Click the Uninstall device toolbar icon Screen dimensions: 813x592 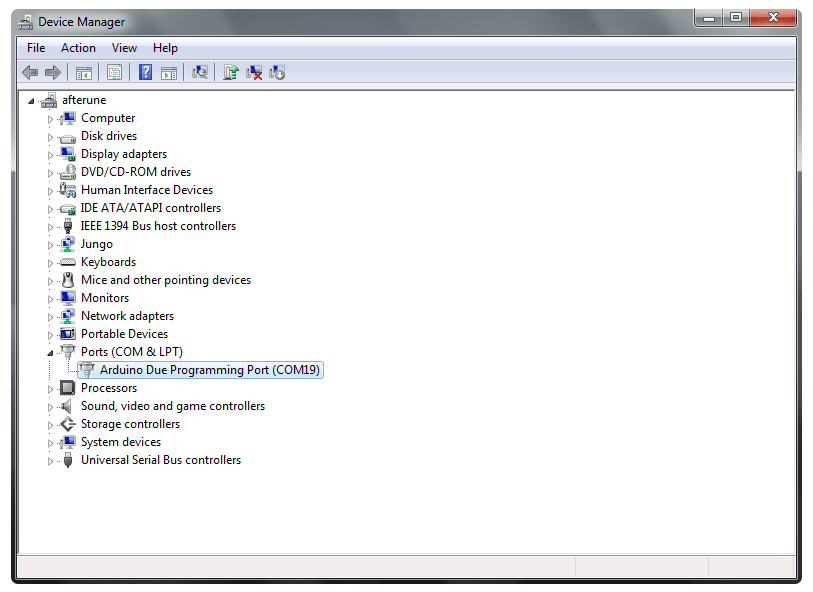pyautogui.click(x=254, y=72)
